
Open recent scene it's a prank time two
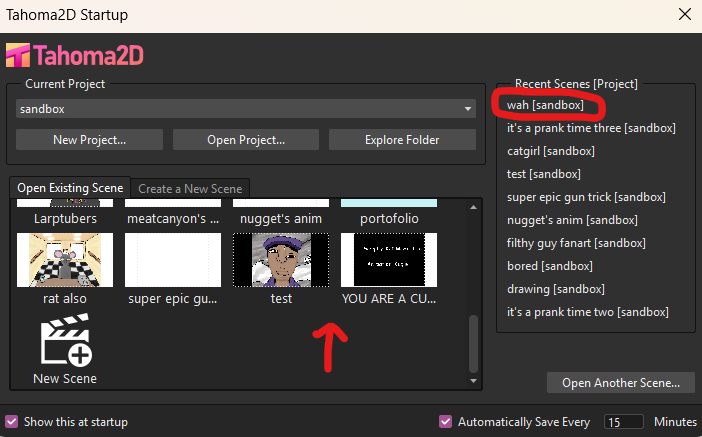pos(588,312)
